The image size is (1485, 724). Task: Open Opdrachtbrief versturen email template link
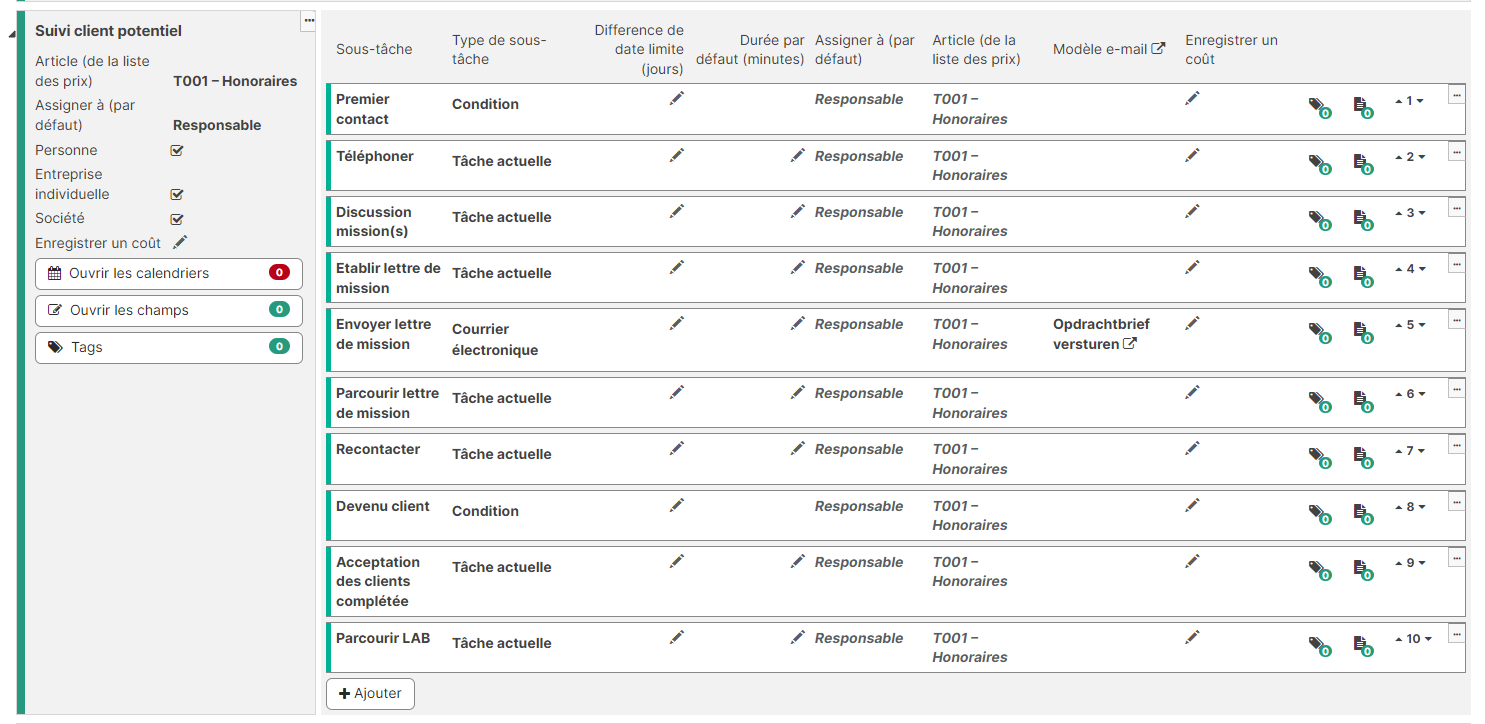click(1101, 334)
